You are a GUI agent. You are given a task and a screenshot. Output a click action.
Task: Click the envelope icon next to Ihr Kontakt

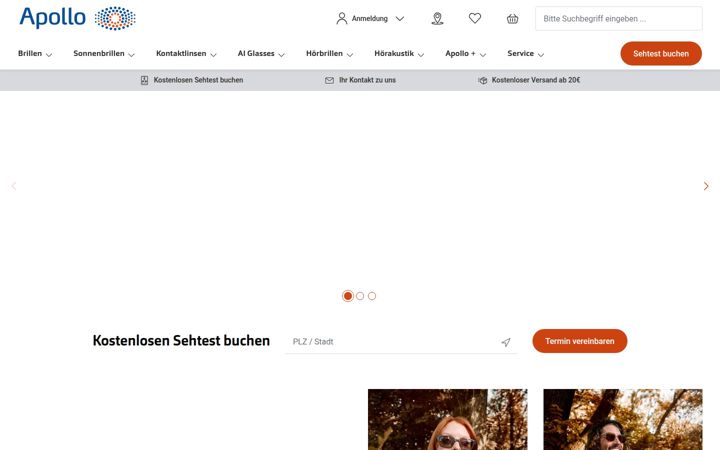tap(329, 80)
